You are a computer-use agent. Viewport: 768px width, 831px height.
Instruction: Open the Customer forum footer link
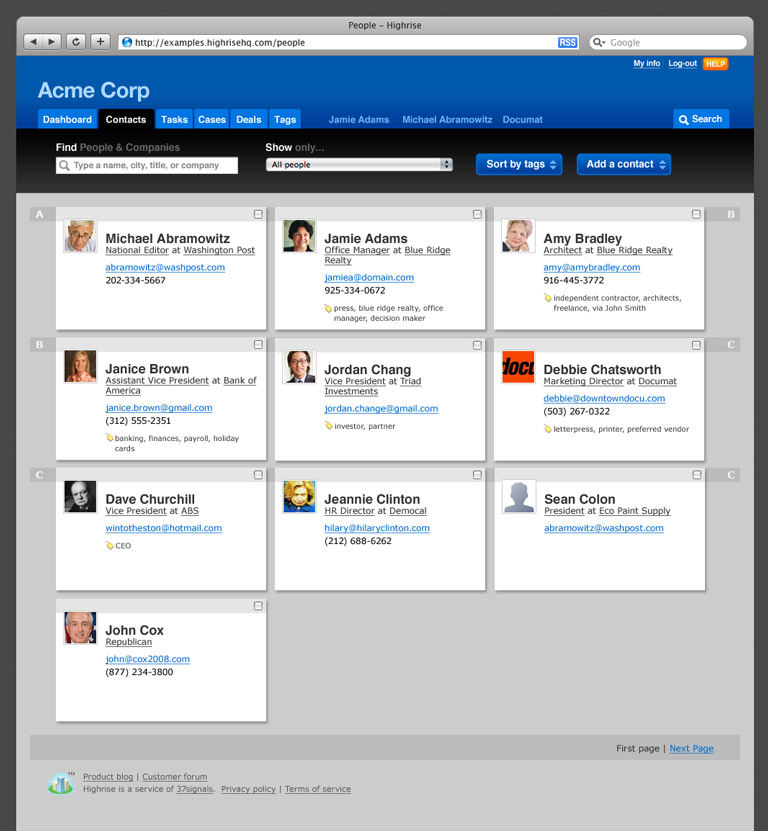174,776
